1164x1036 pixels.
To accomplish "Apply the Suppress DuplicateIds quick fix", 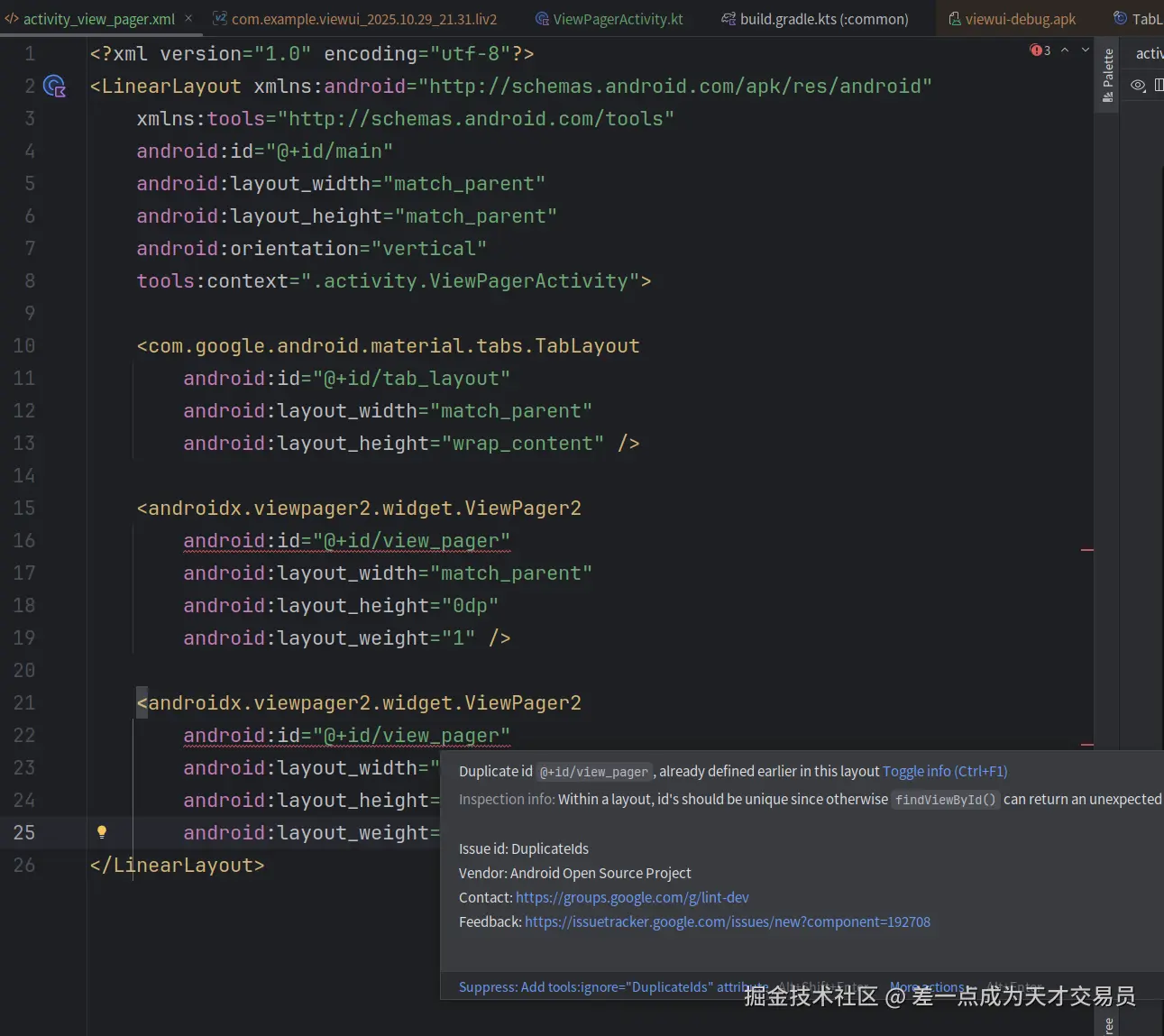I will (613, 987).
